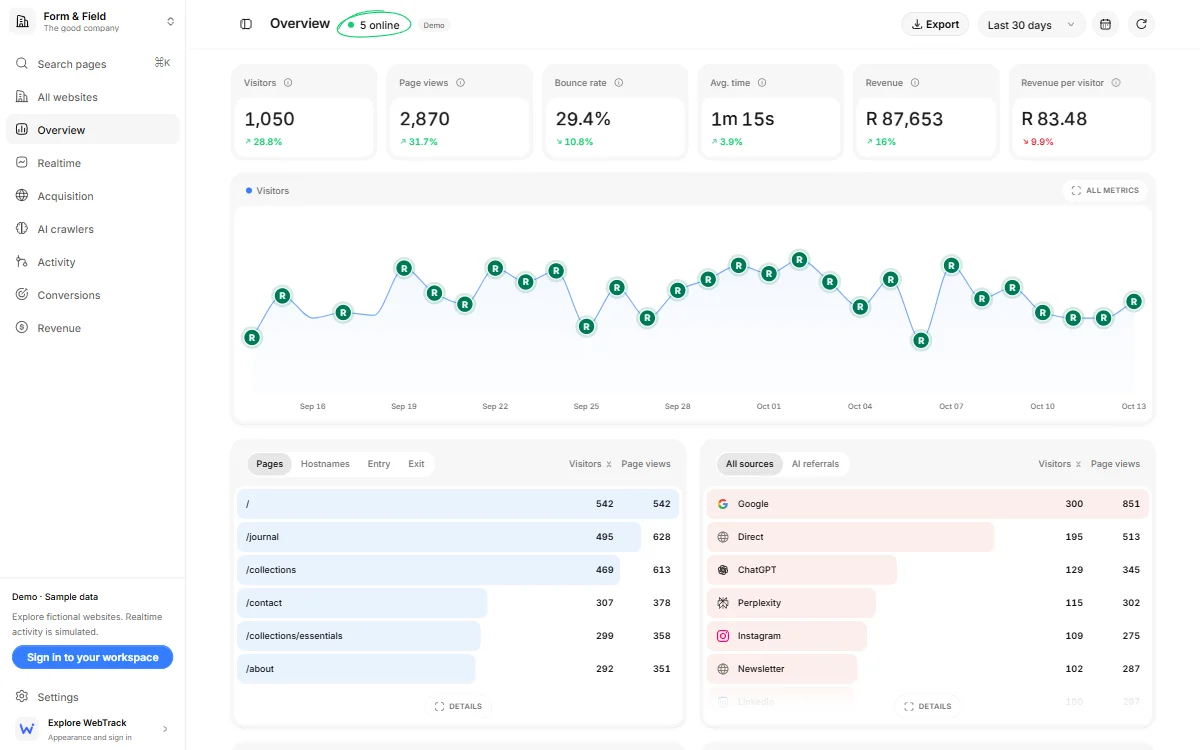Click the ChatGPT source icon
The height and width of the screenshot is (750, 1200).
723,570
